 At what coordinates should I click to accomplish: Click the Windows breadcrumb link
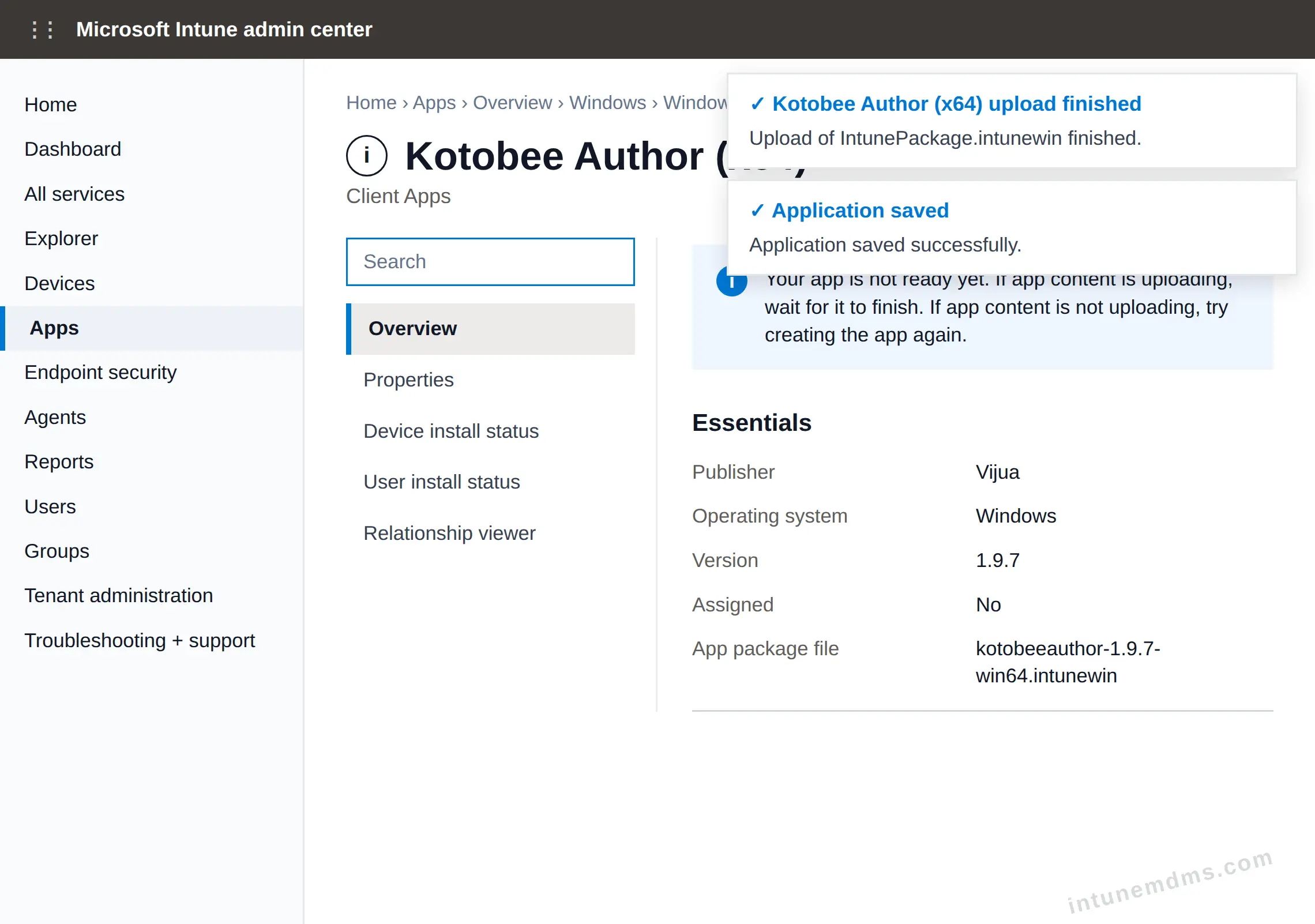tap(607, 102)
